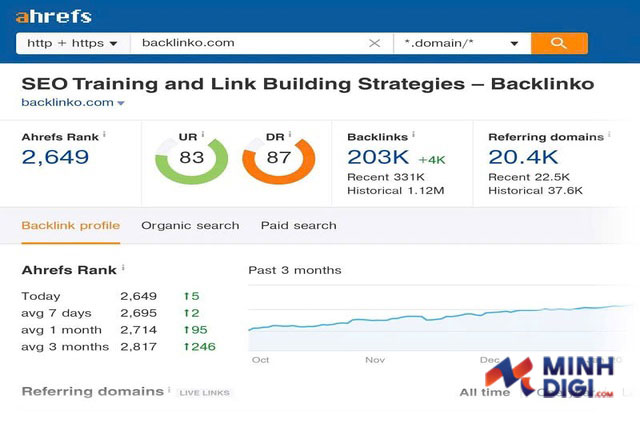Click the +4K backlinks change value
640x423 pixels.
pyautogui.click(x=432, y=160)
